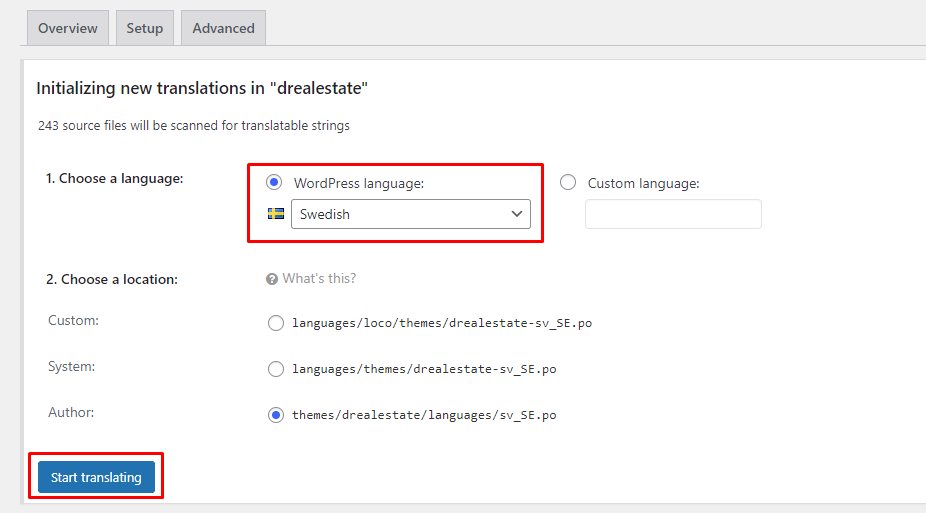
Task: Choose the System location radio button
Action: pyautogui.click(x=276, y=369)
